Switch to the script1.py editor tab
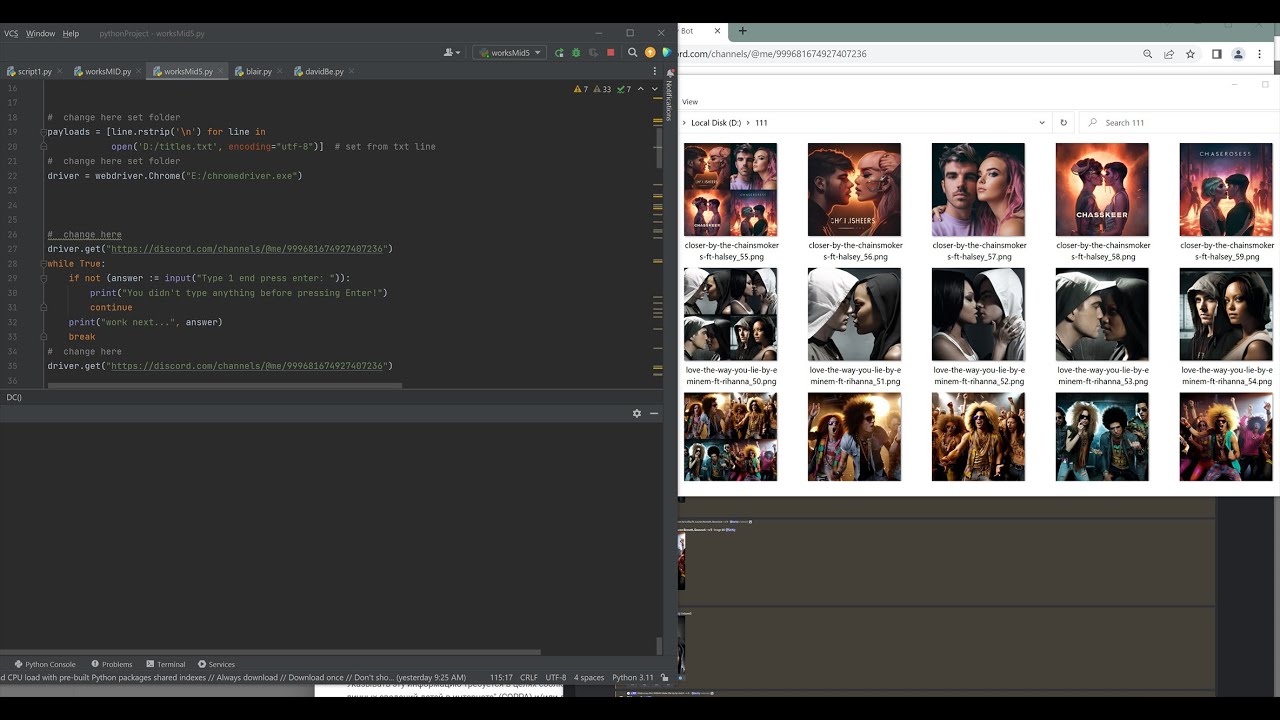Screen dimensions: 1280x720 click(33, 72)
